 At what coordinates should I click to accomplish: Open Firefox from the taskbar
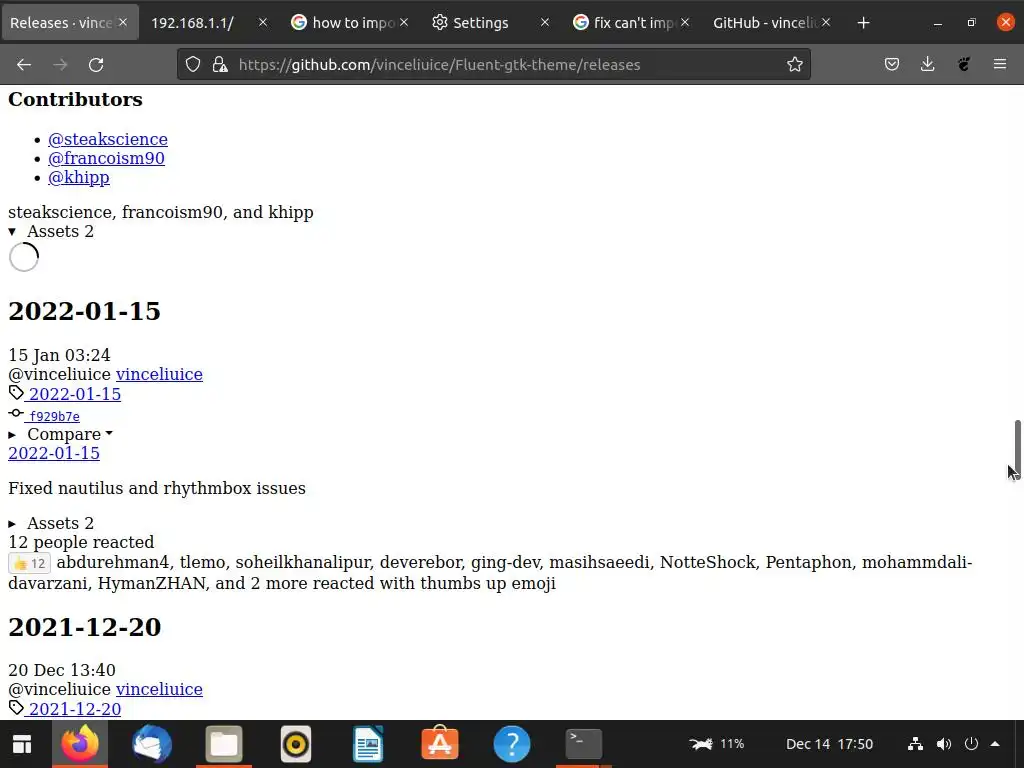[x=80, y=744]
